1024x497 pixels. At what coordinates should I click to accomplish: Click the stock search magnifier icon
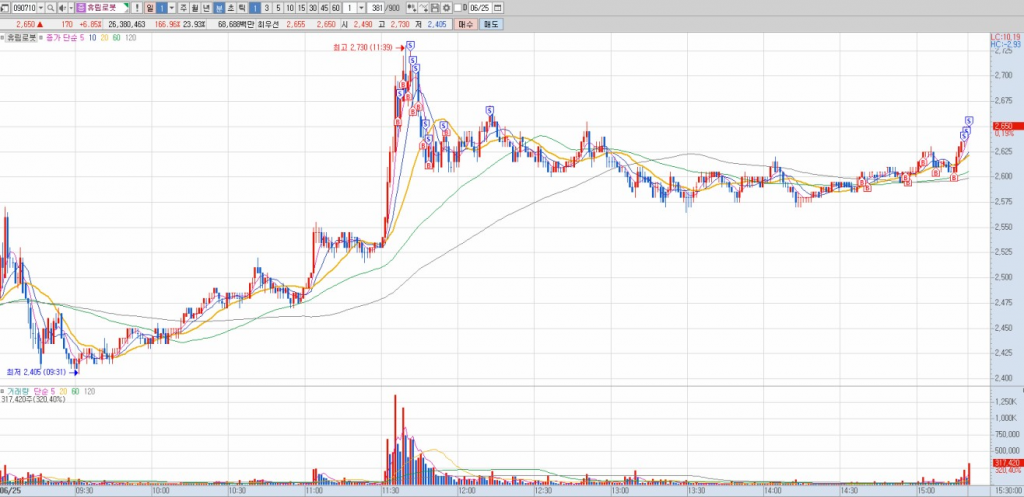click(49, 7)
